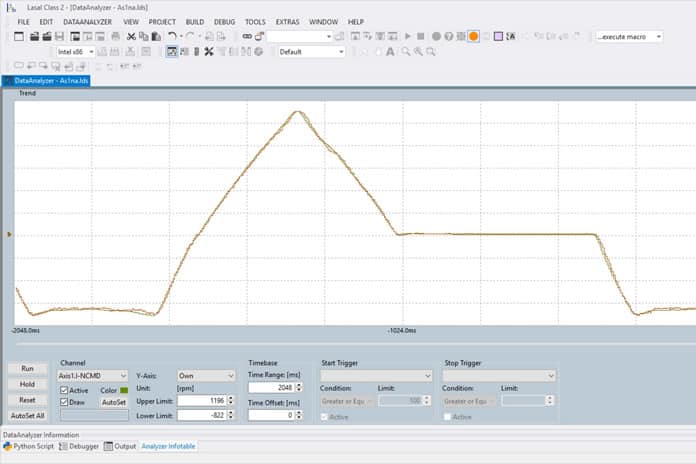Image resolution: width=696 pixels, height=464 pixels.
Task: Click the Save disk icon
Action: click(x=59, y=36)
